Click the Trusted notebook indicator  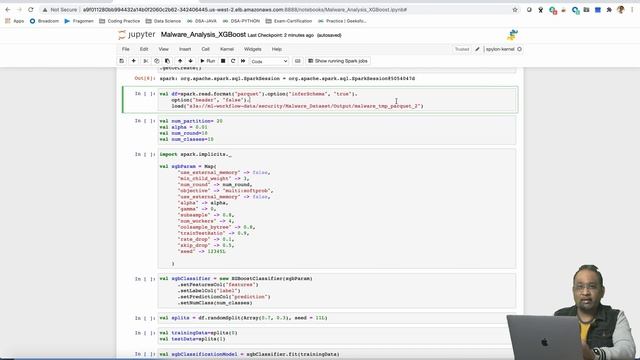pos(462,49)
